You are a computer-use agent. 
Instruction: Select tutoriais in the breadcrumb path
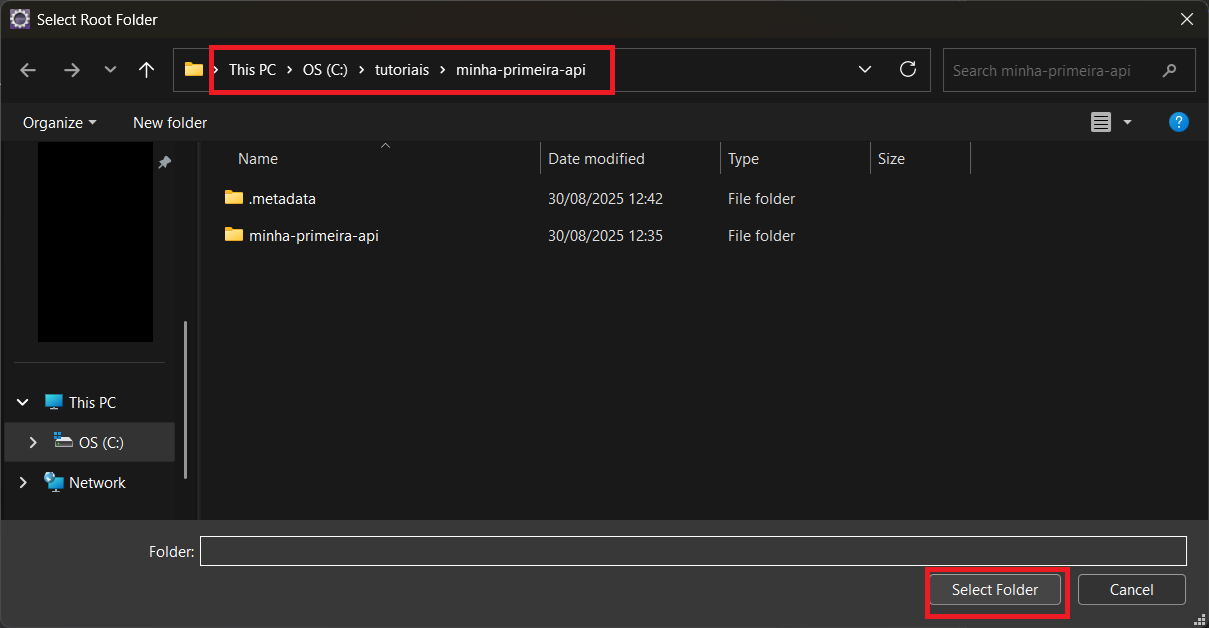[402, 70]
